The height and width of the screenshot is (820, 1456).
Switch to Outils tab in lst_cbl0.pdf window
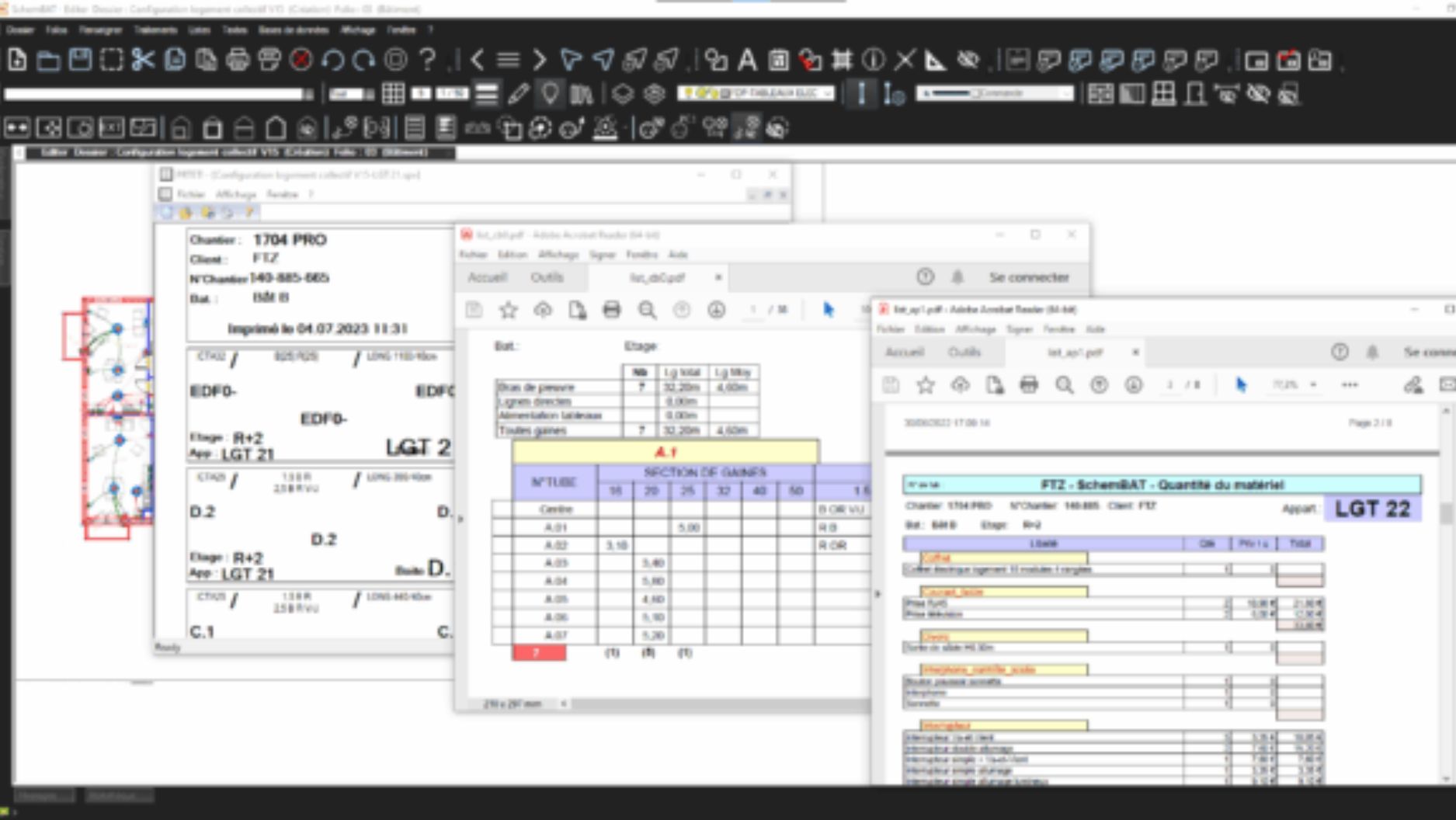(x=547, y=277)
